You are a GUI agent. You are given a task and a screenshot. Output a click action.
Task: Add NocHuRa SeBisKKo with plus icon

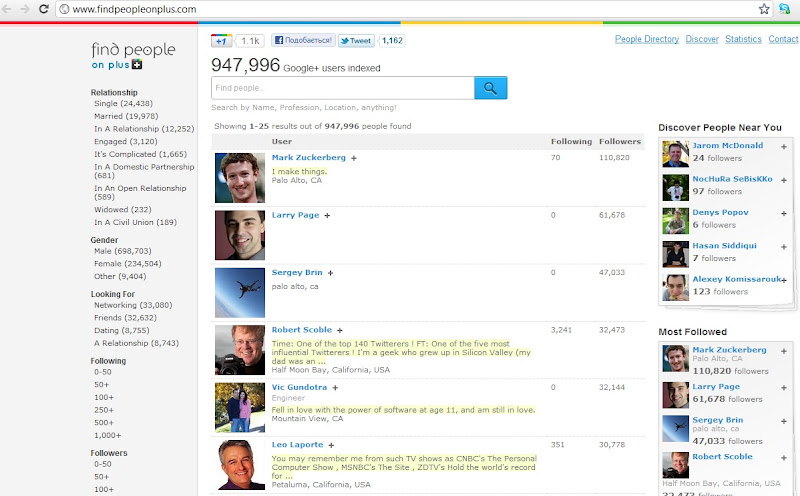(784, 180)
